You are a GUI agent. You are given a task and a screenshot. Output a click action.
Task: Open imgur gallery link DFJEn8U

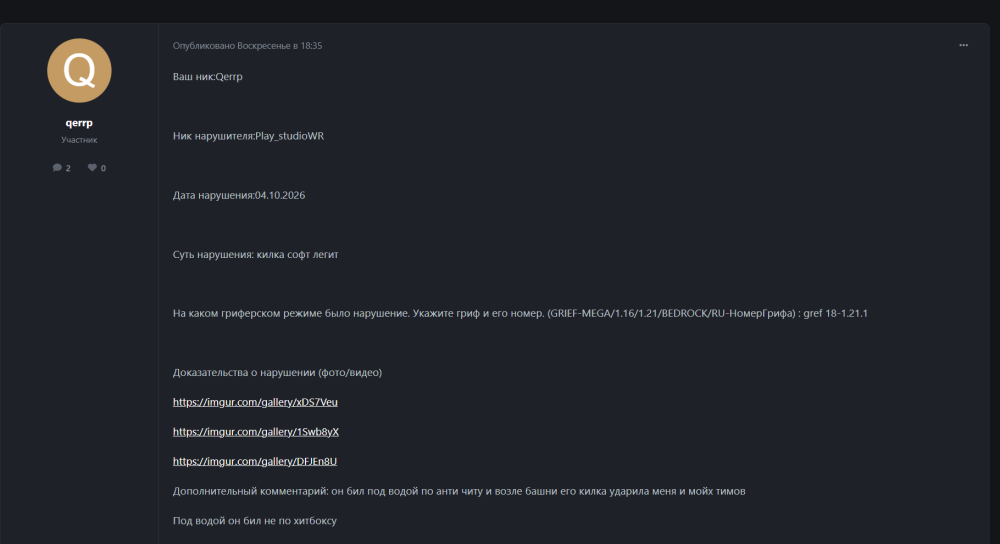254,461
